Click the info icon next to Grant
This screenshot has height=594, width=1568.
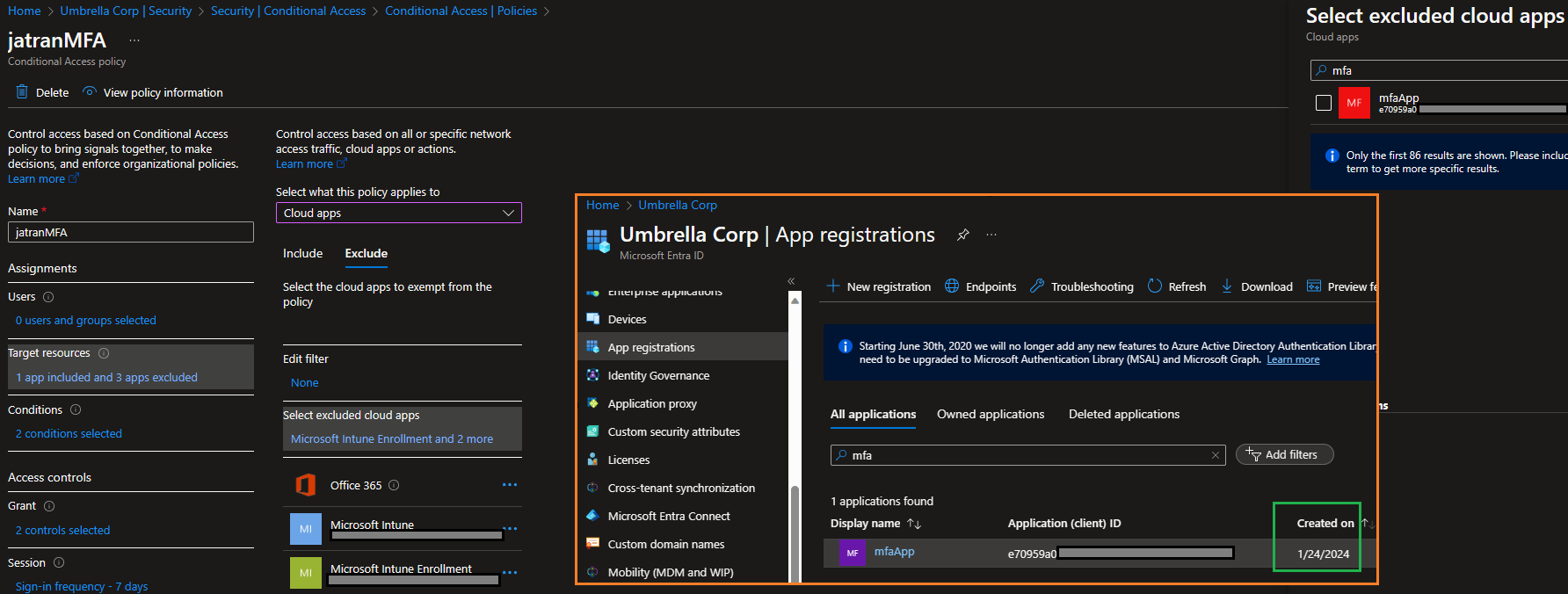click(49, 506)
